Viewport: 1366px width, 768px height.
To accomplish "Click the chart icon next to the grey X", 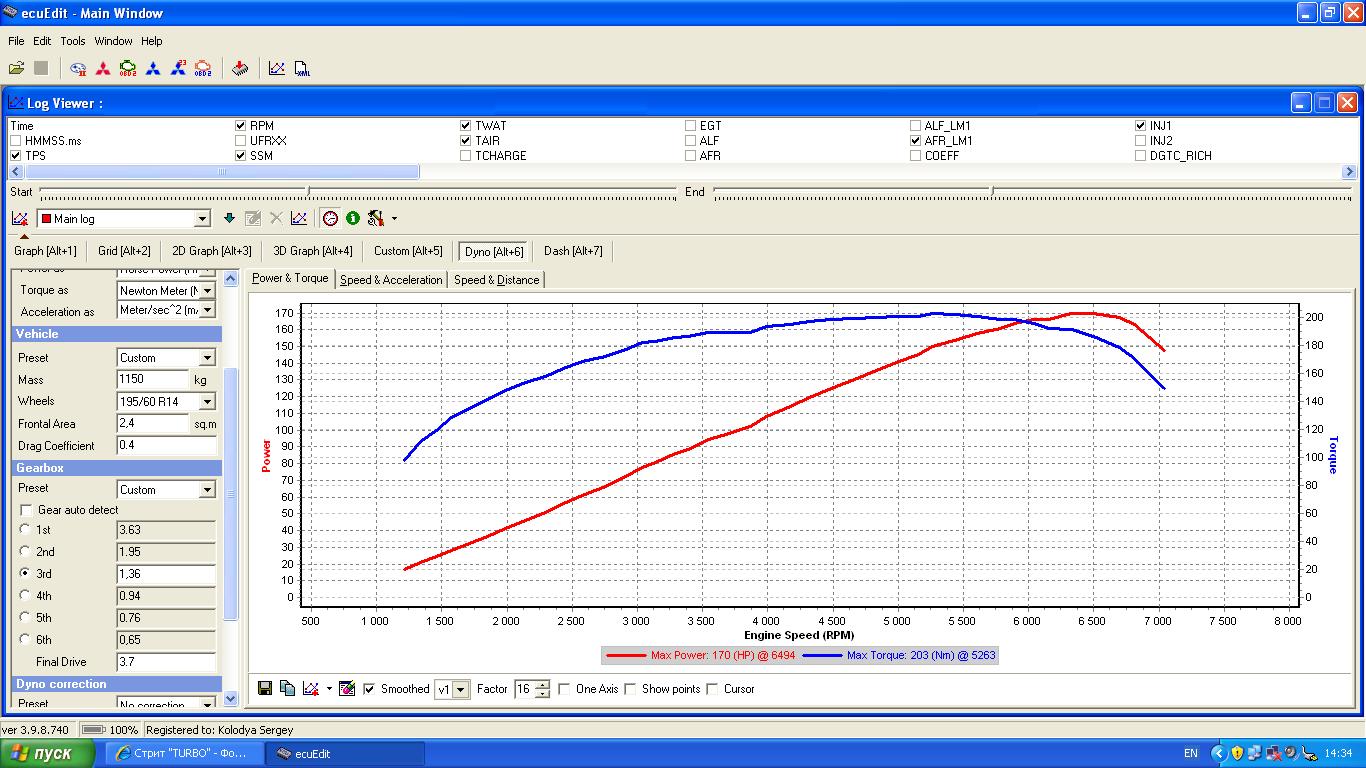I will coord(299,218).
